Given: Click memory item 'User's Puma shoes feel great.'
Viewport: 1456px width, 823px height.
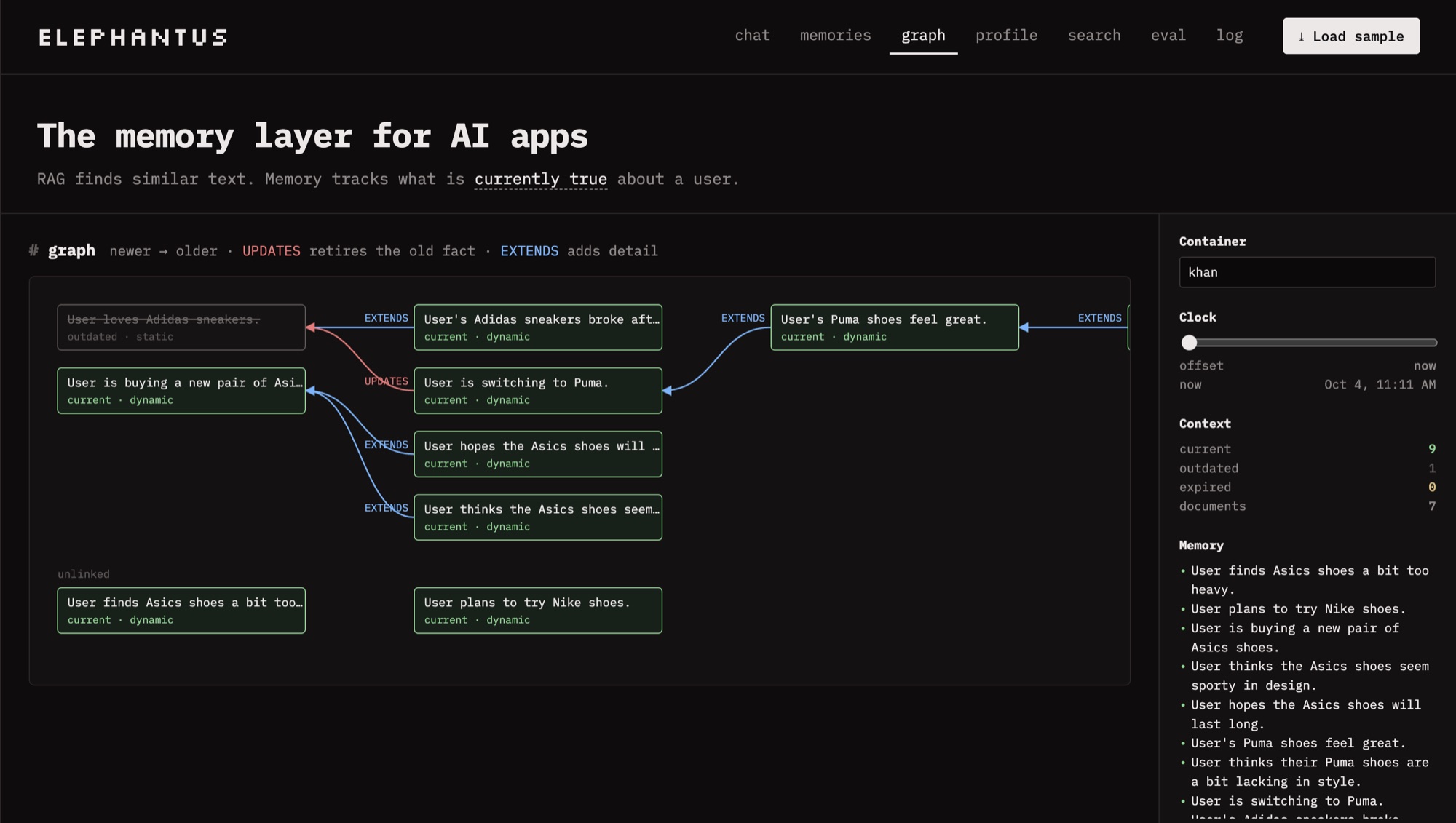Looking at the screenshot, I should pyautogui.click(x=1298, y=743).
